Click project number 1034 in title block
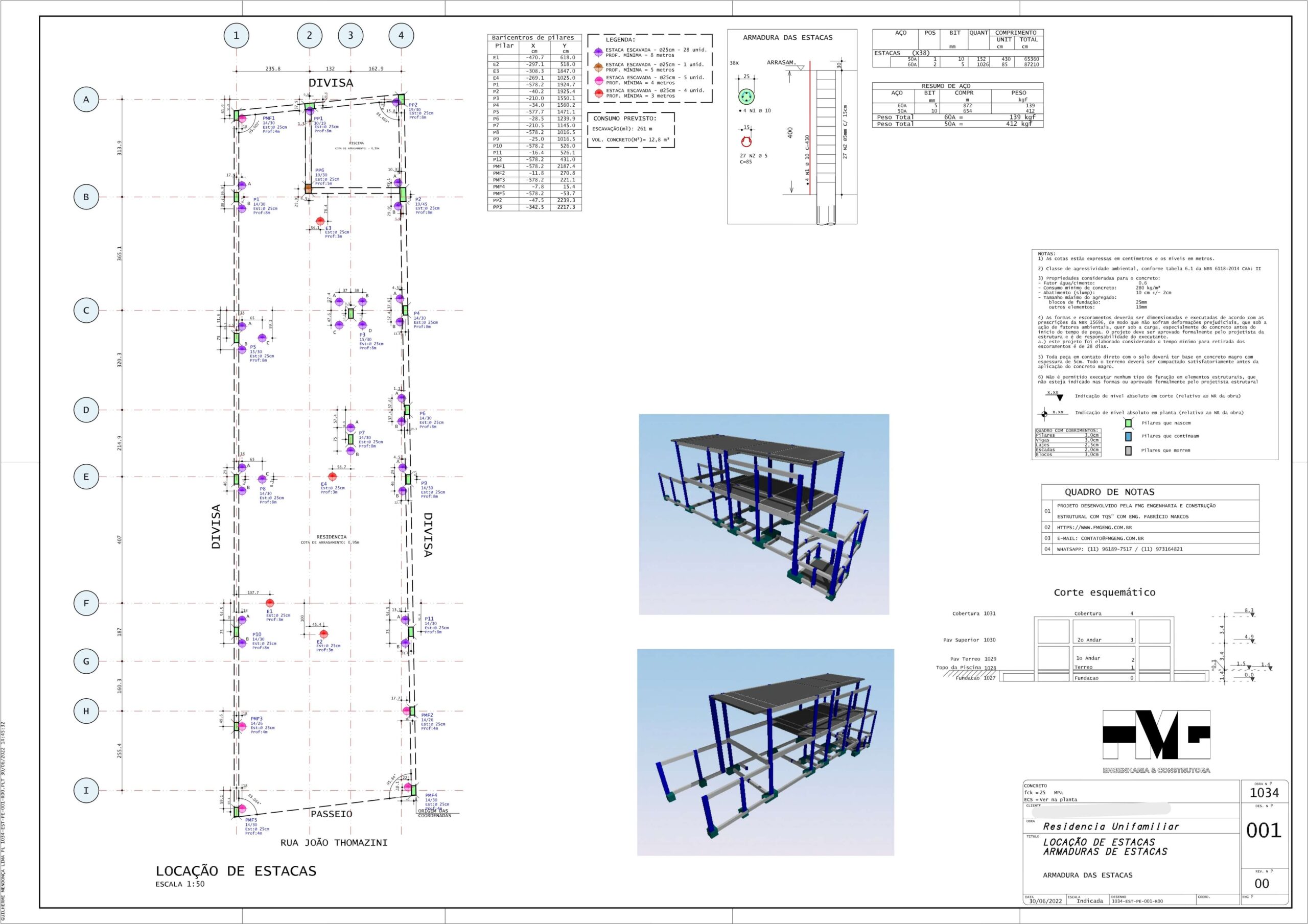 click(x=1264, y=793)
